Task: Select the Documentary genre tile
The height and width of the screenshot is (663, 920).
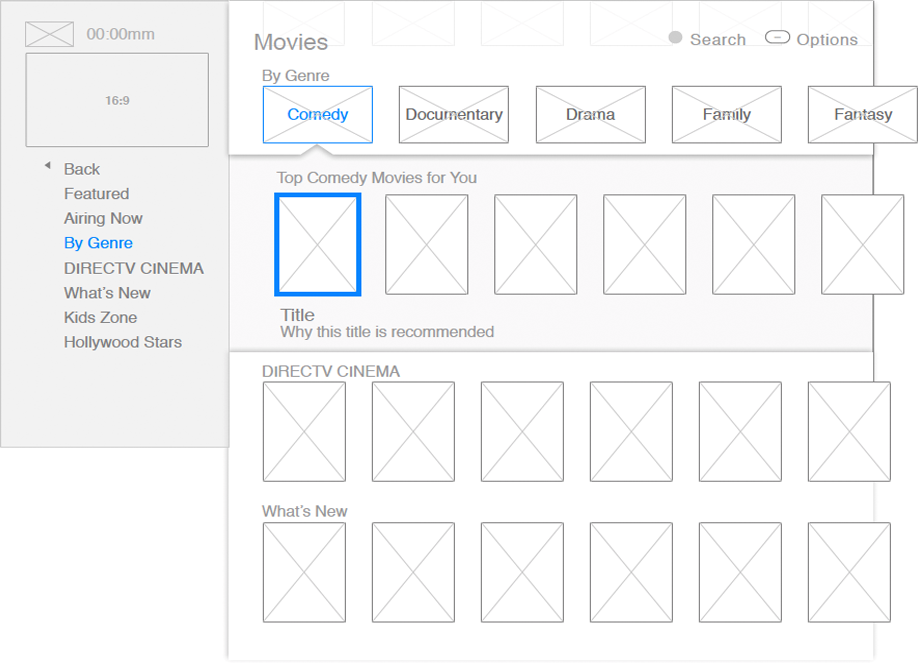Action: (x=454, y=114)
